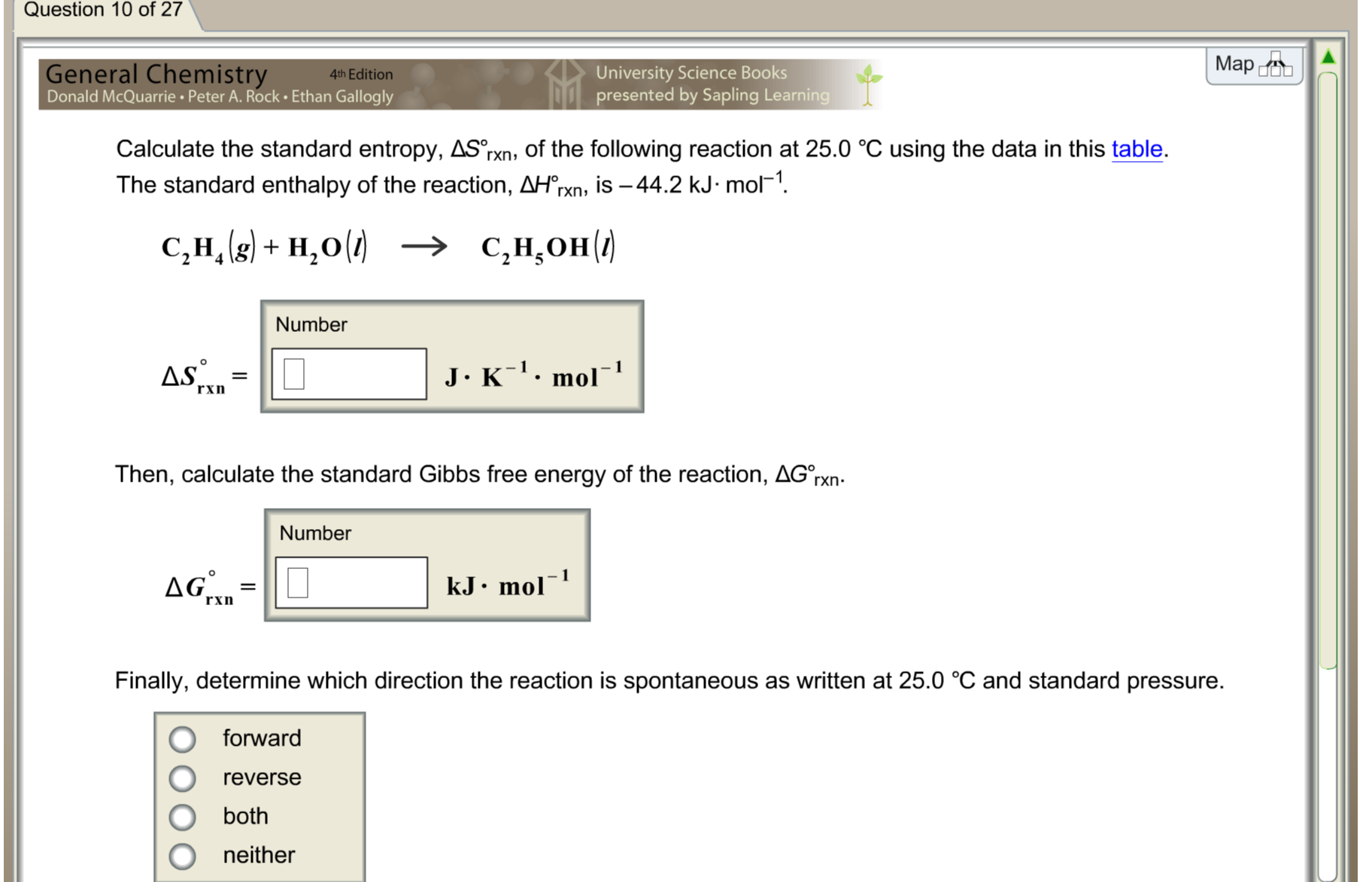Screen dimensions: 1372x882
Task: Select the Question 10 of 27 tab
Action: (x=103, y=11)
